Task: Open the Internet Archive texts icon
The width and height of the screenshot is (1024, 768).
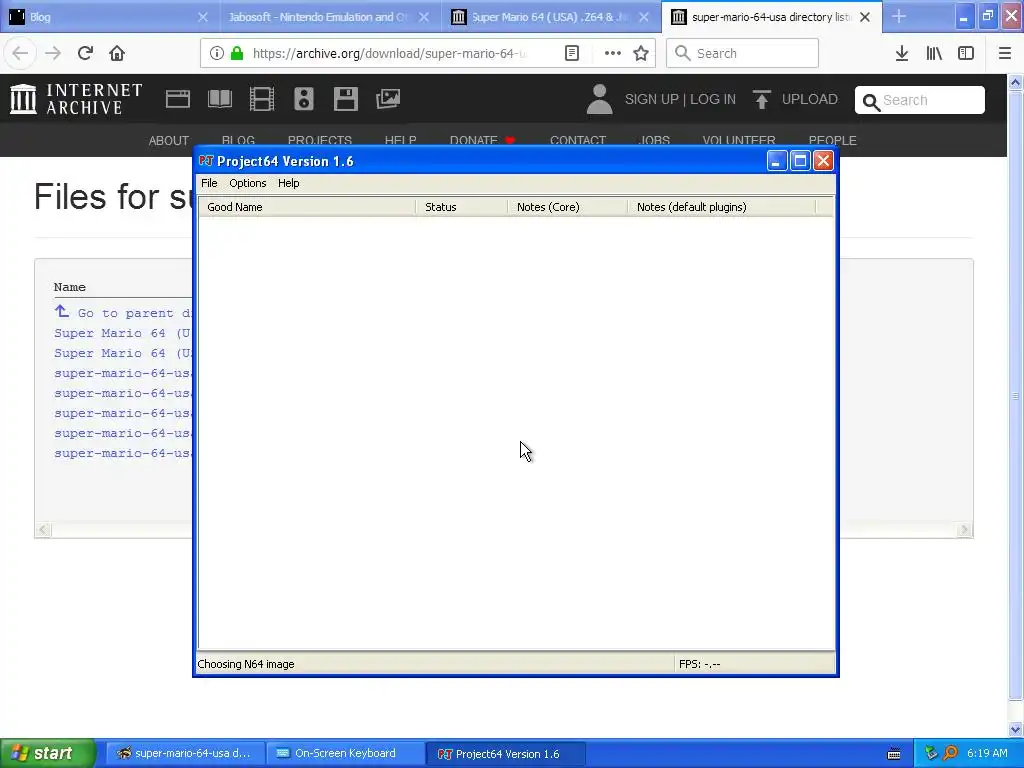Action: (220, 99)
